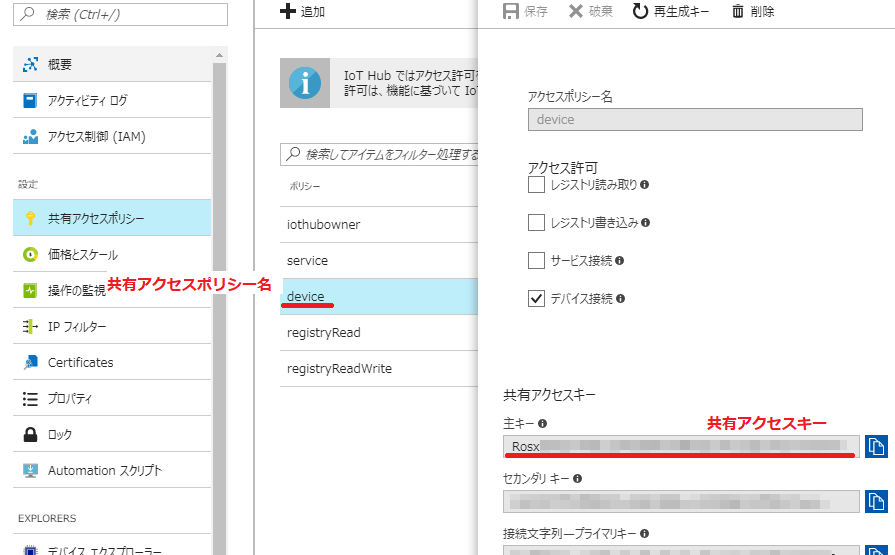Click the sidebar scrollbar up arrow
895x555 pixels.
point(219,55)
